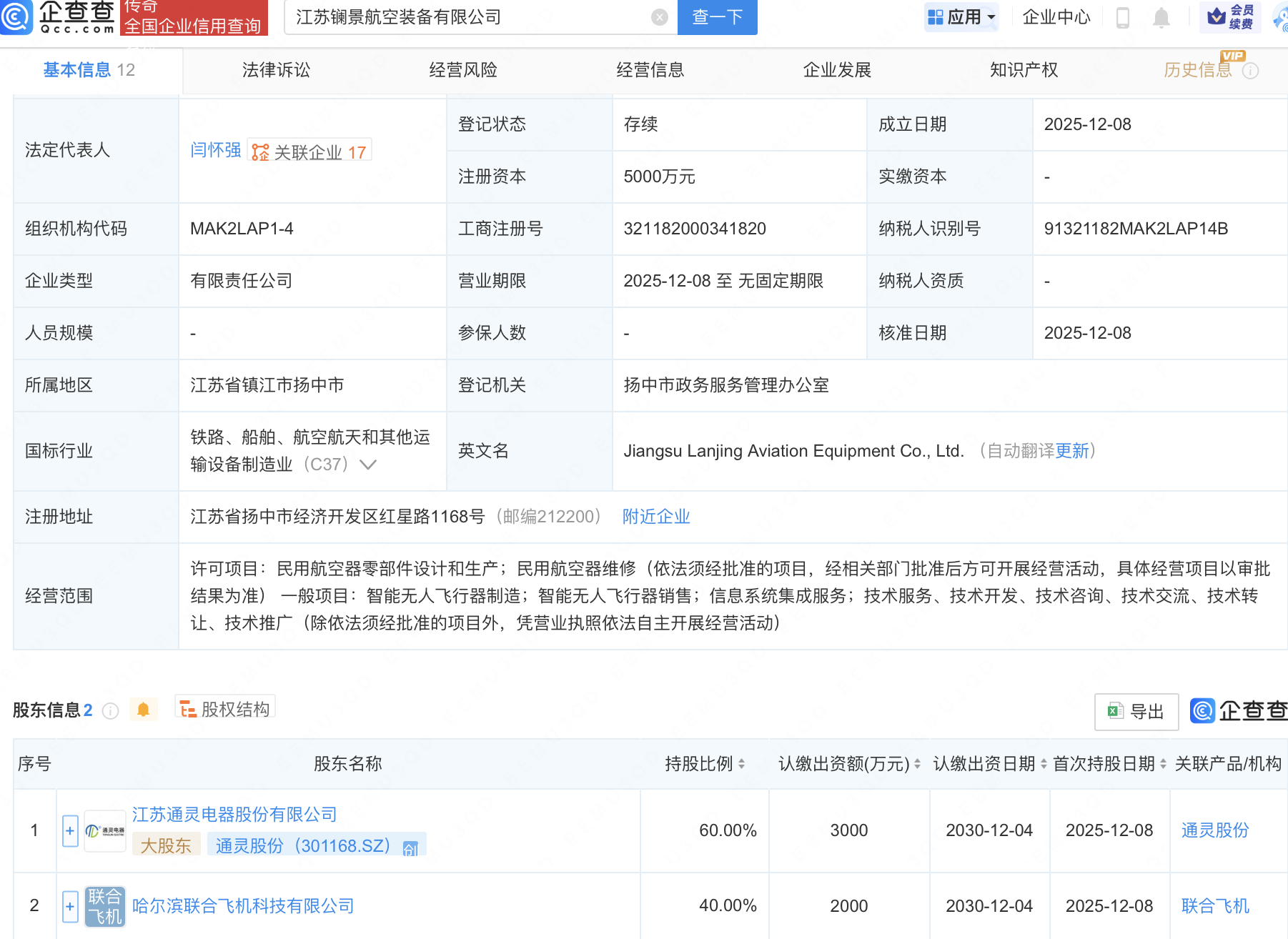Open the 附近企业 nearby companies link
The image size is (1288, 939).
click(655, 516)
